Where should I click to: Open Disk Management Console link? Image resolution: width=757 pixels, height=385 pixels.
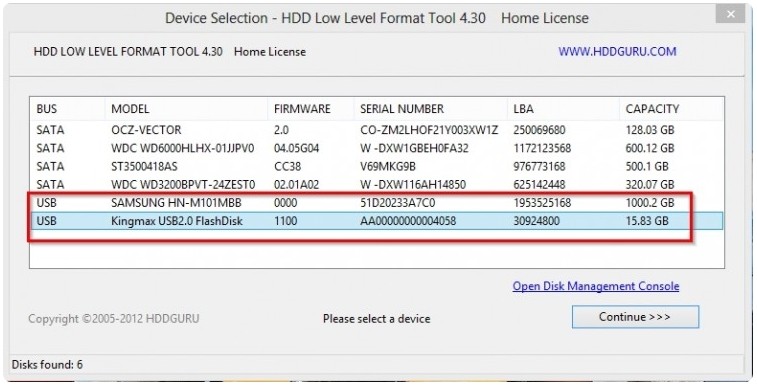click(x=596, y=286)
